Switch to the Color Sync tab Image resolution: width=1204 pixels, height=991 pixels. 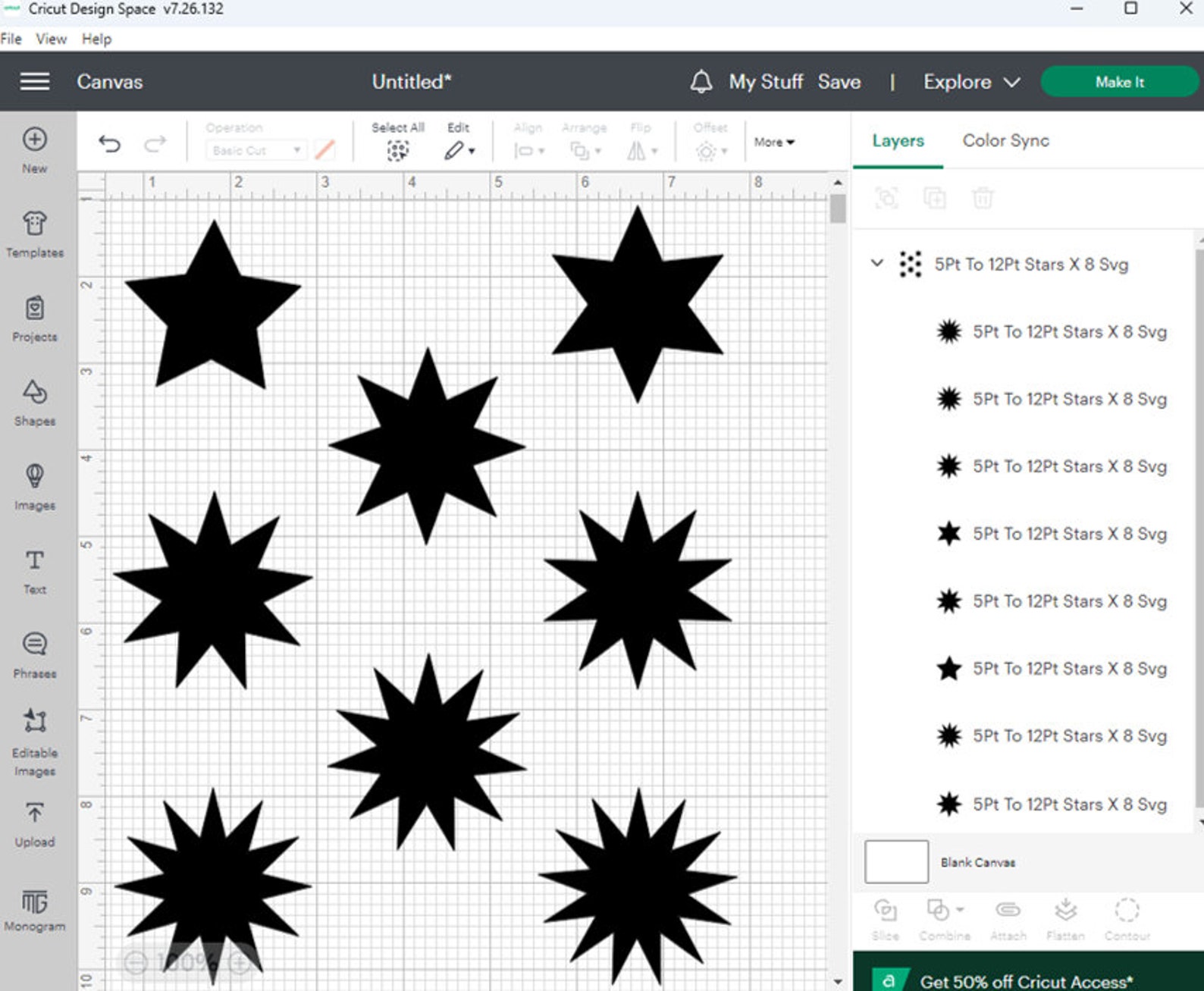1005,140
